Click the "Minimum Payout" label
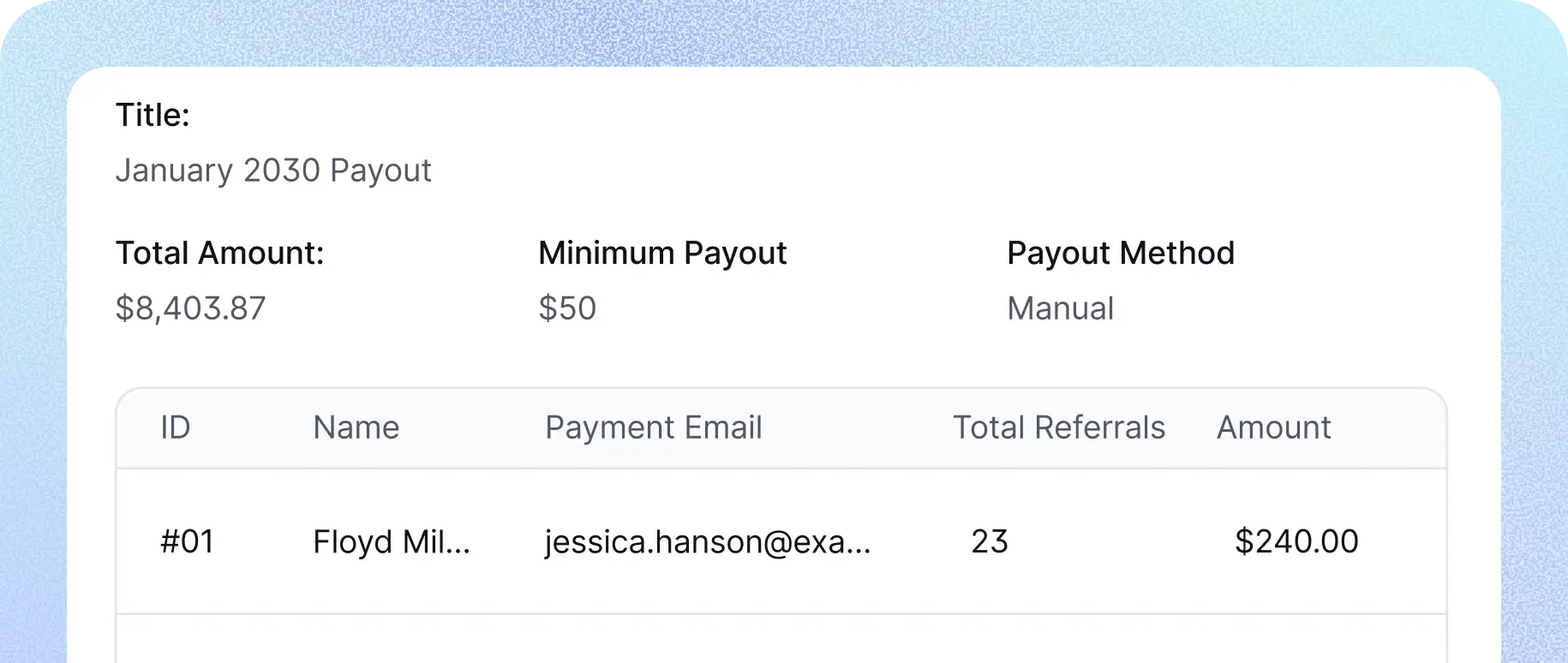Image resolution: width=1568 pixels, height=663 pixels. click(x=661, y=254)
